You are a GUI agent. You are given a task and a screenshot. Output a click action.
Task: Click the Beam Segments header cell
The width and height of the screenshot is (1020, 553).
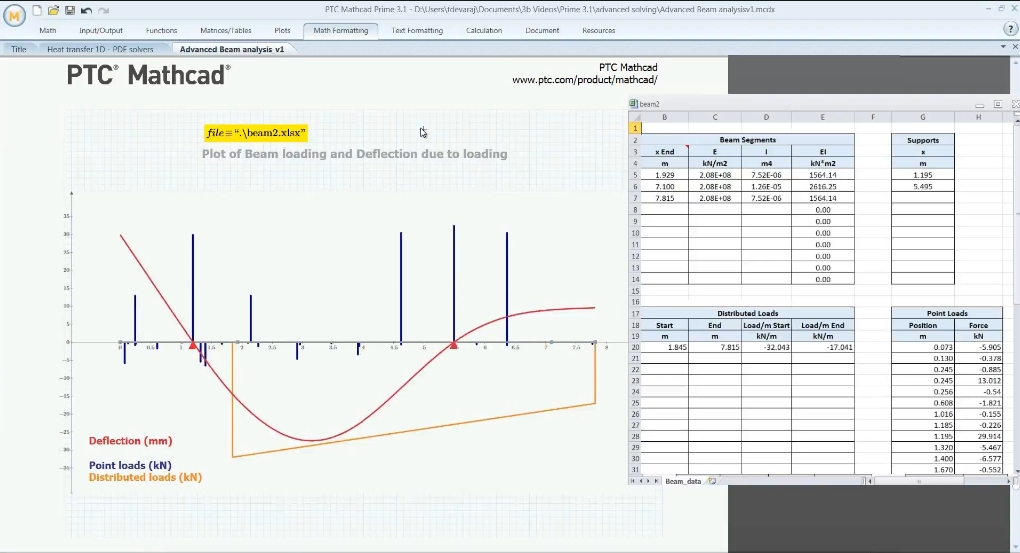coord(747,140)
